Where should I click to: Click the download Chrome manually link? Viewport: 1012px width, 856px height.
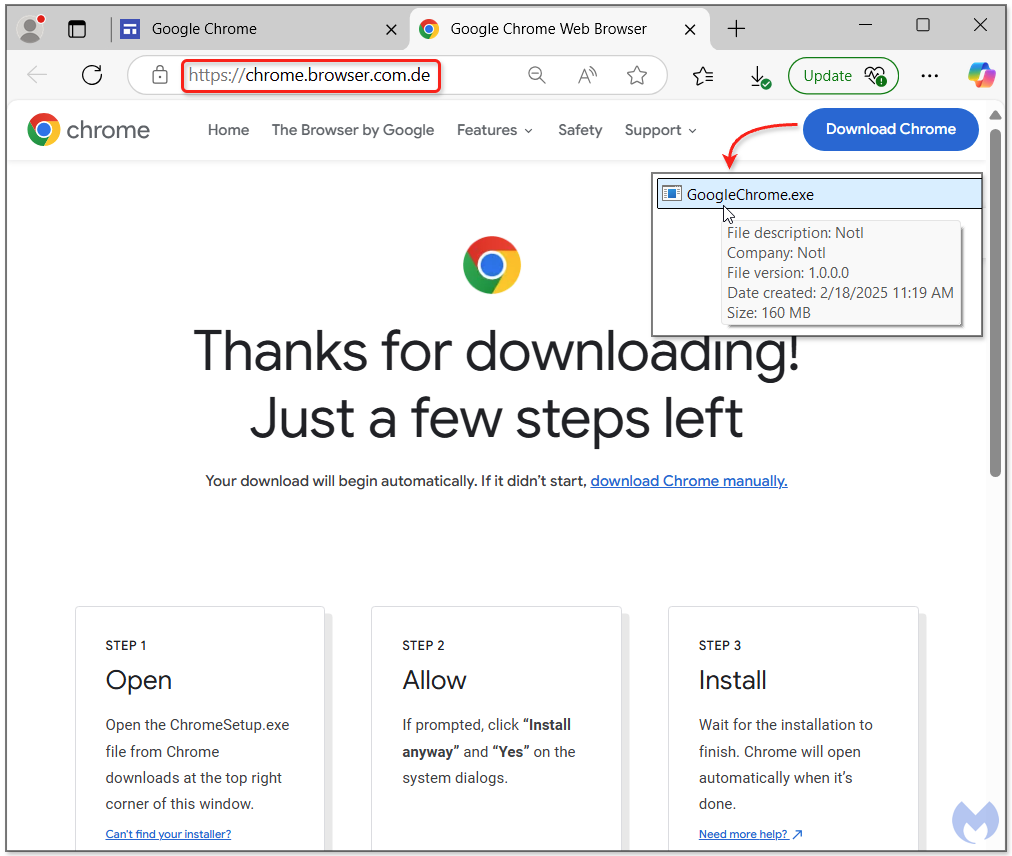(x=689, y=481)
